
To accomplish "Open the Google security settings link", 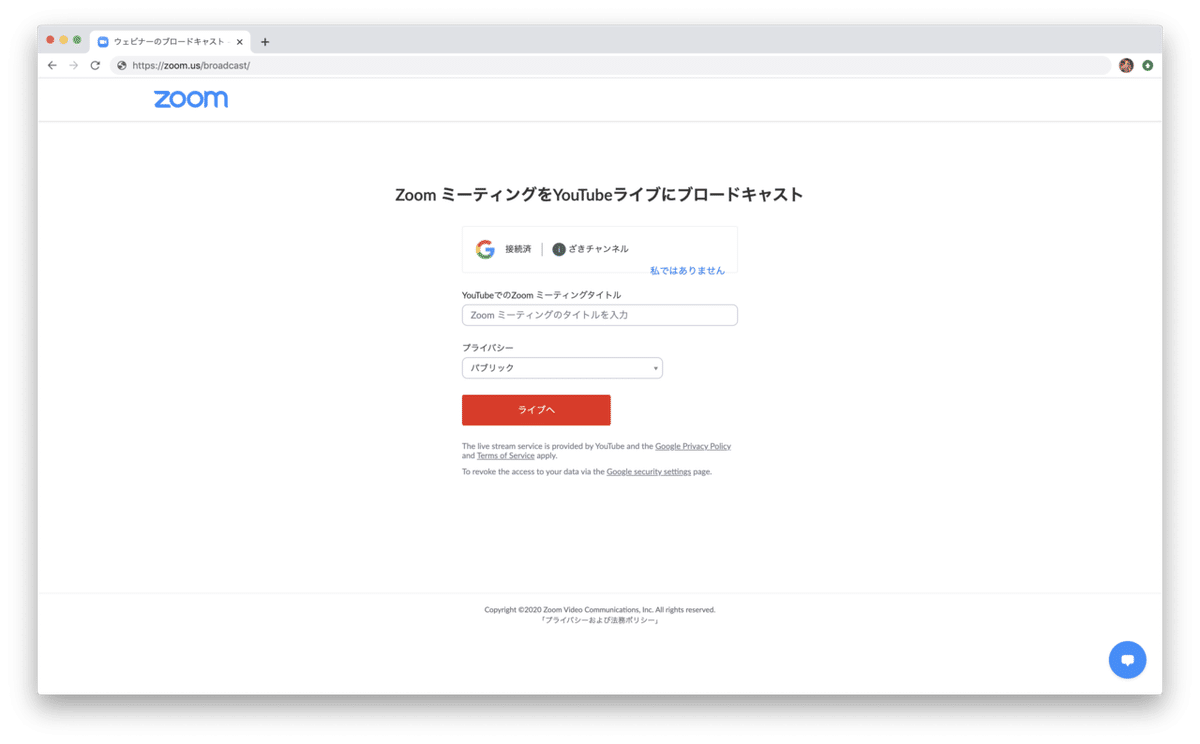I will tap(648, 472).
